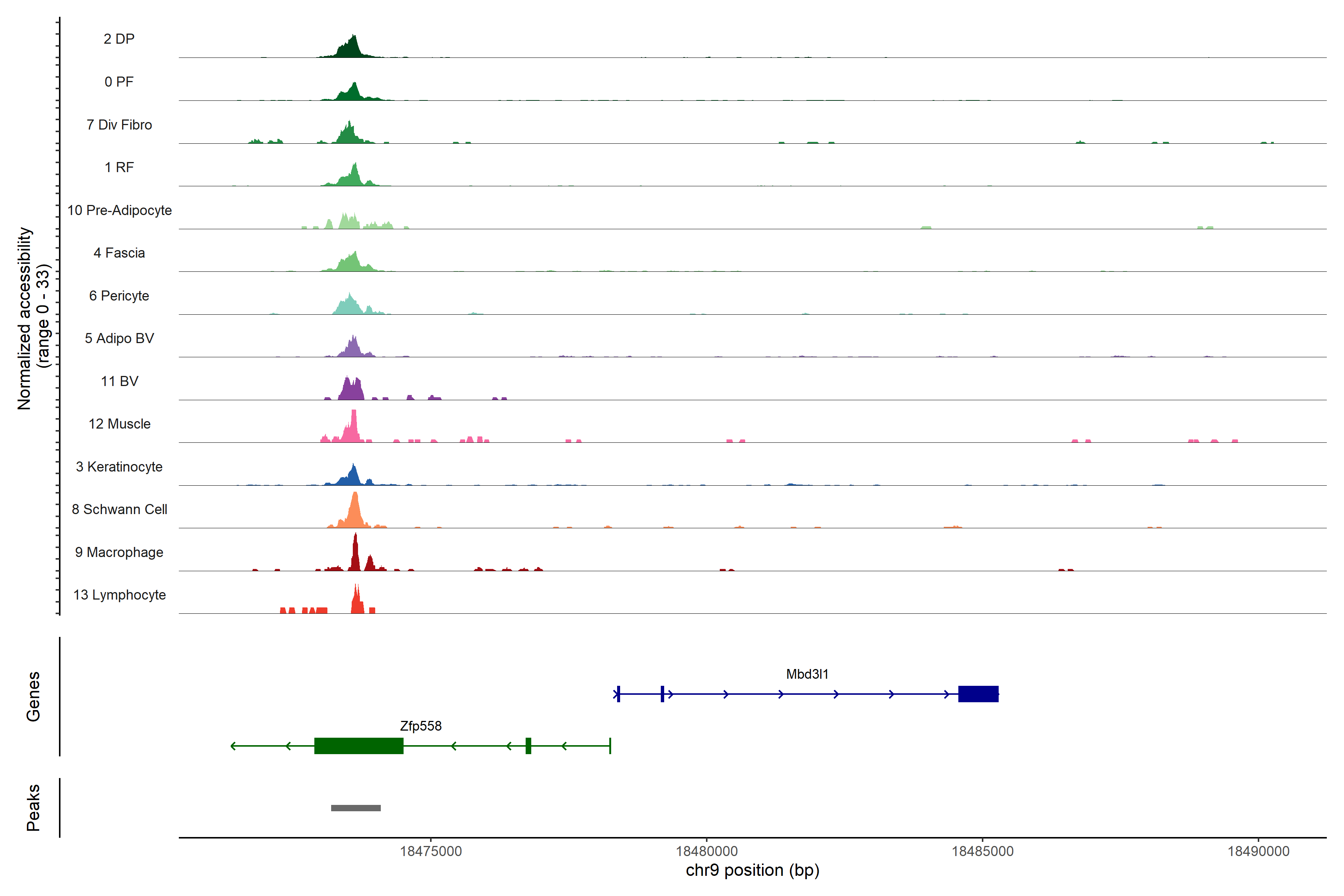Screen dimensions: 1344x896
Task: Click the dark green 2 DP accessibility peak
Action: [352, 49]
